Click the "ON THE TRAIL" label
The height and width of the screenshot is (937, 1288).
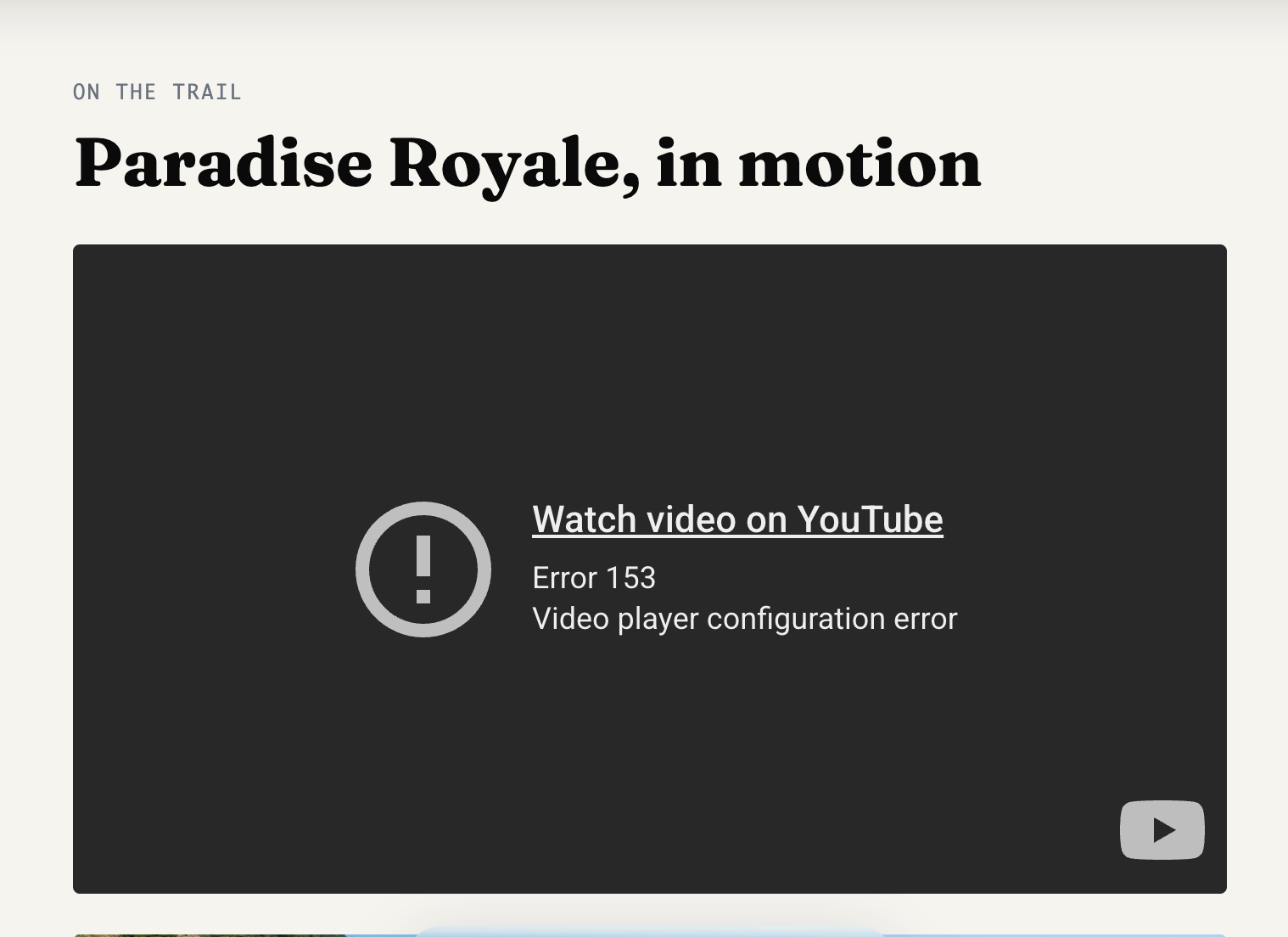point(158,92)
